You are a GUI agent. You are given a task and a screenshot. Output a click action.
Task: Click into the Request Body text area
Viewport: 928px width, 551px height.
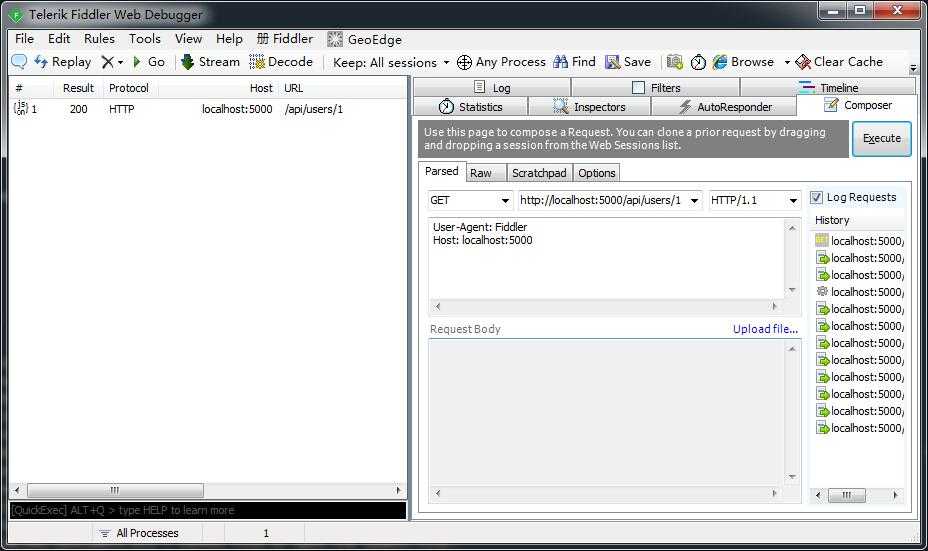coord(607,413)
